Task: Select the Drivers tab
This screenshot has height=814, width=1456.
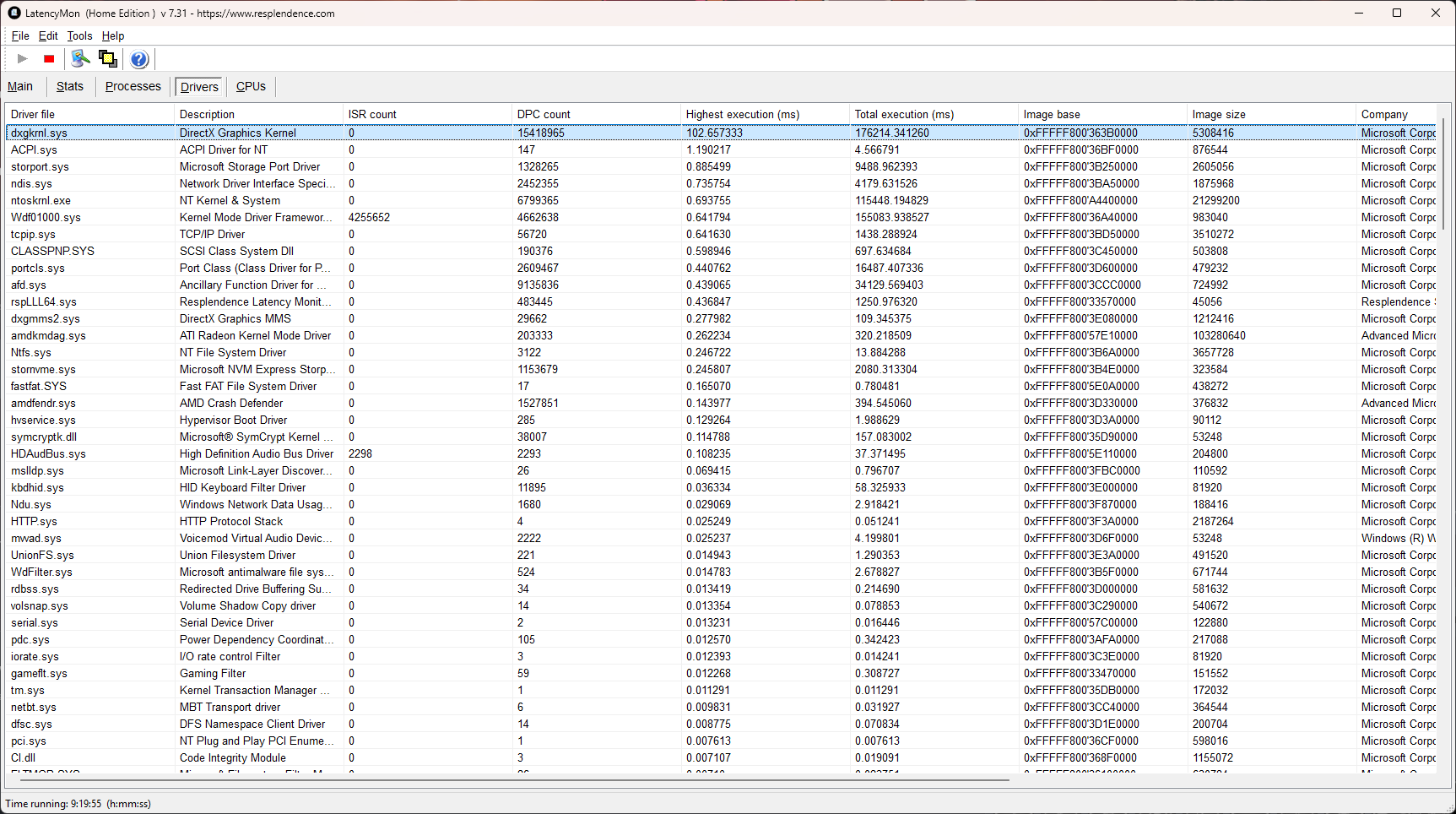Action: pos(199,86)
